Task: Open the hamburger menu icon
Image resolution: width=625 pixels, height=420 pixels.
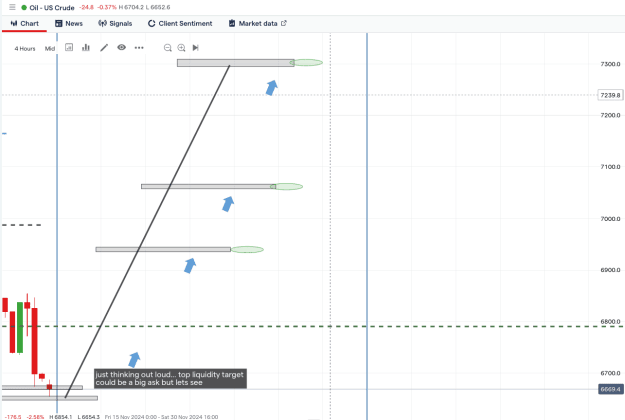Action: (12, 7)
